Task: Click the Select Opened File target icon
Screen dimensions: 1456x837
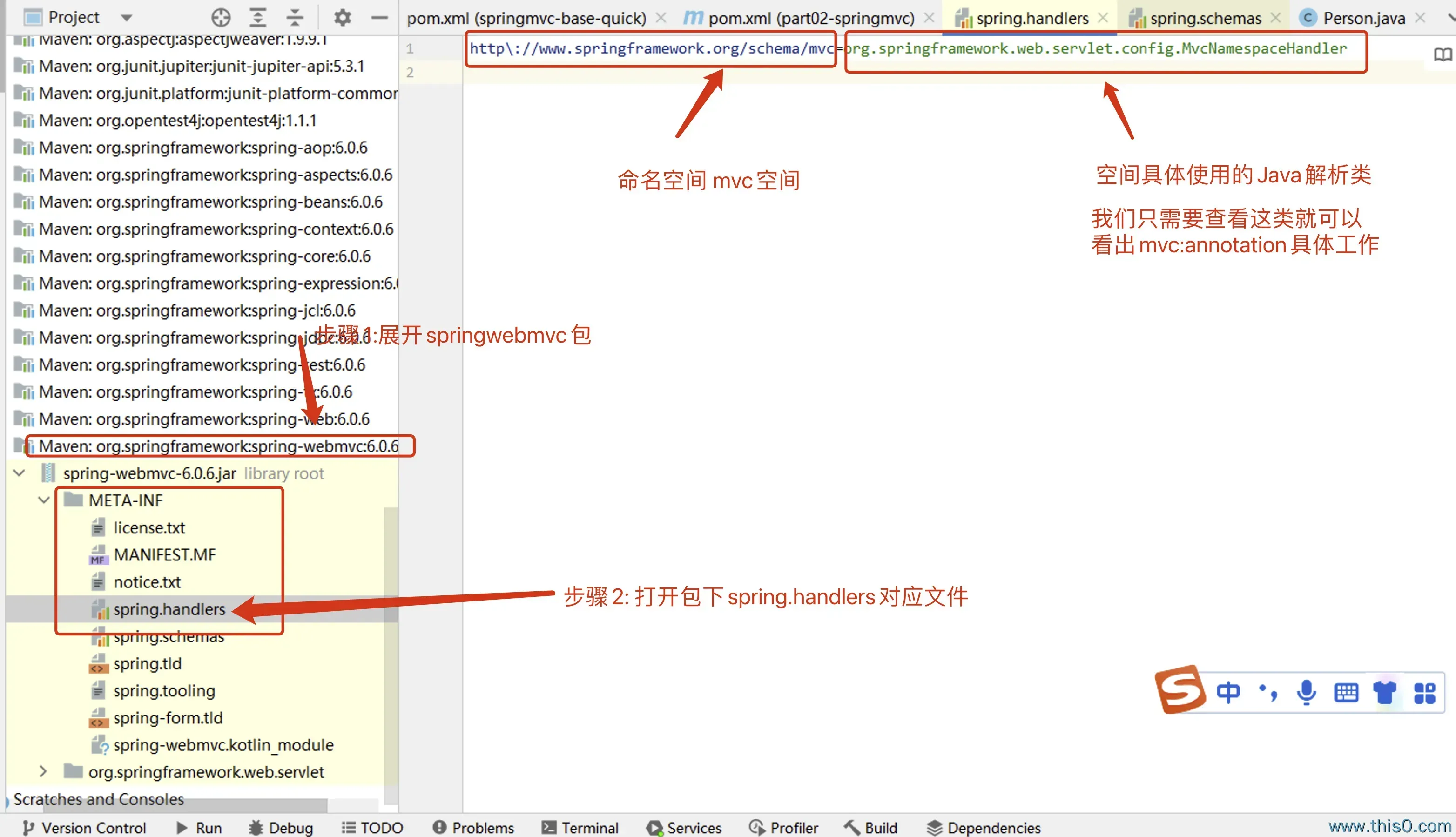Action: [221, 18]
